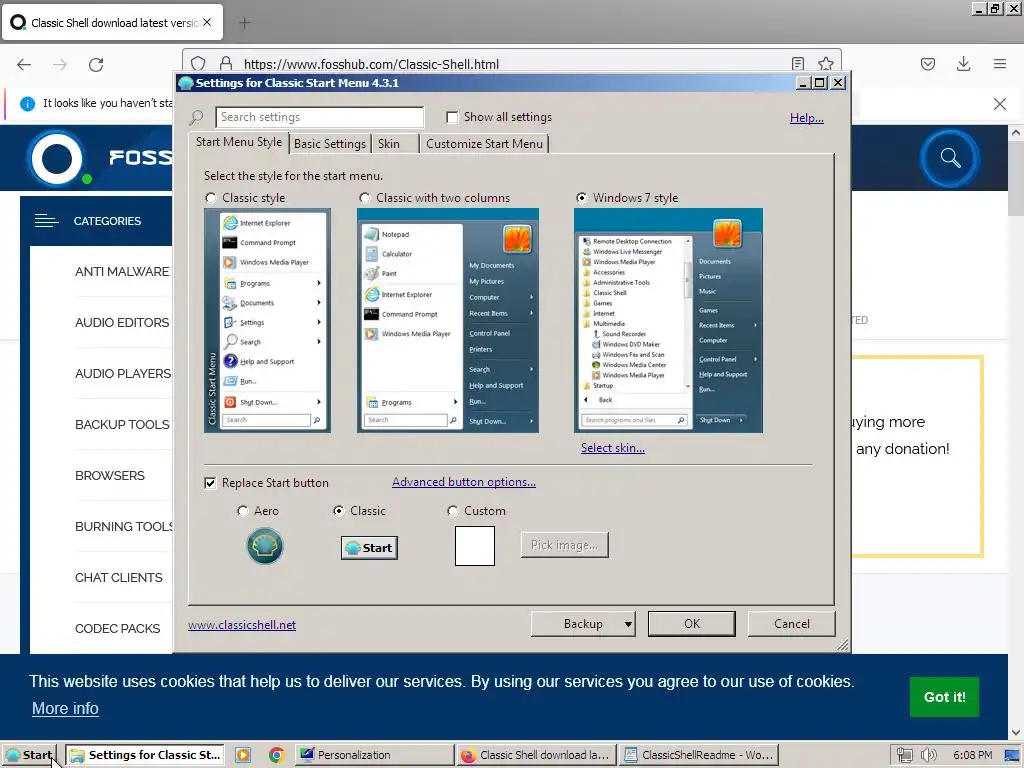Open Personalization window from taskbar
Viewport: 1024px width, 768px height.
[x=374, y=755]
